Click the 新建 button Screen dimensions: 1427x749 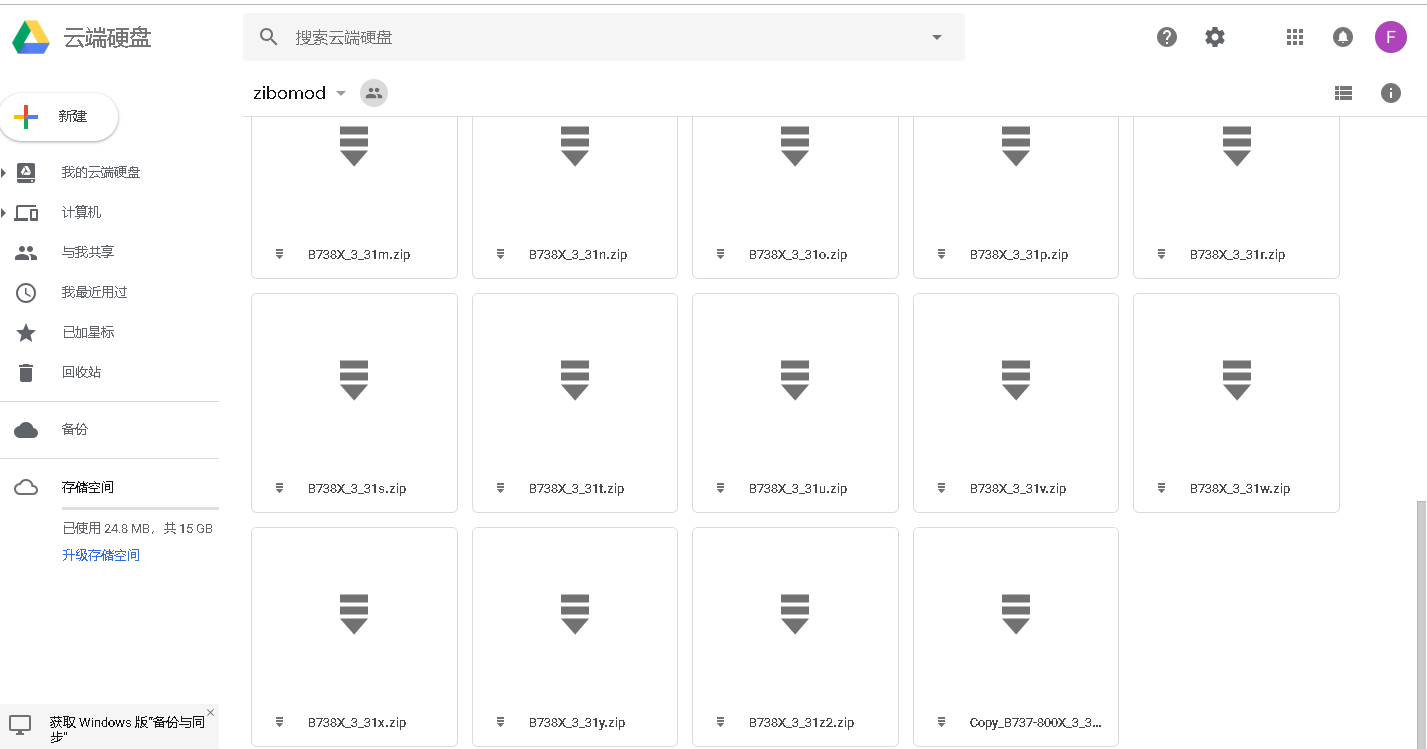pos(59,117)
